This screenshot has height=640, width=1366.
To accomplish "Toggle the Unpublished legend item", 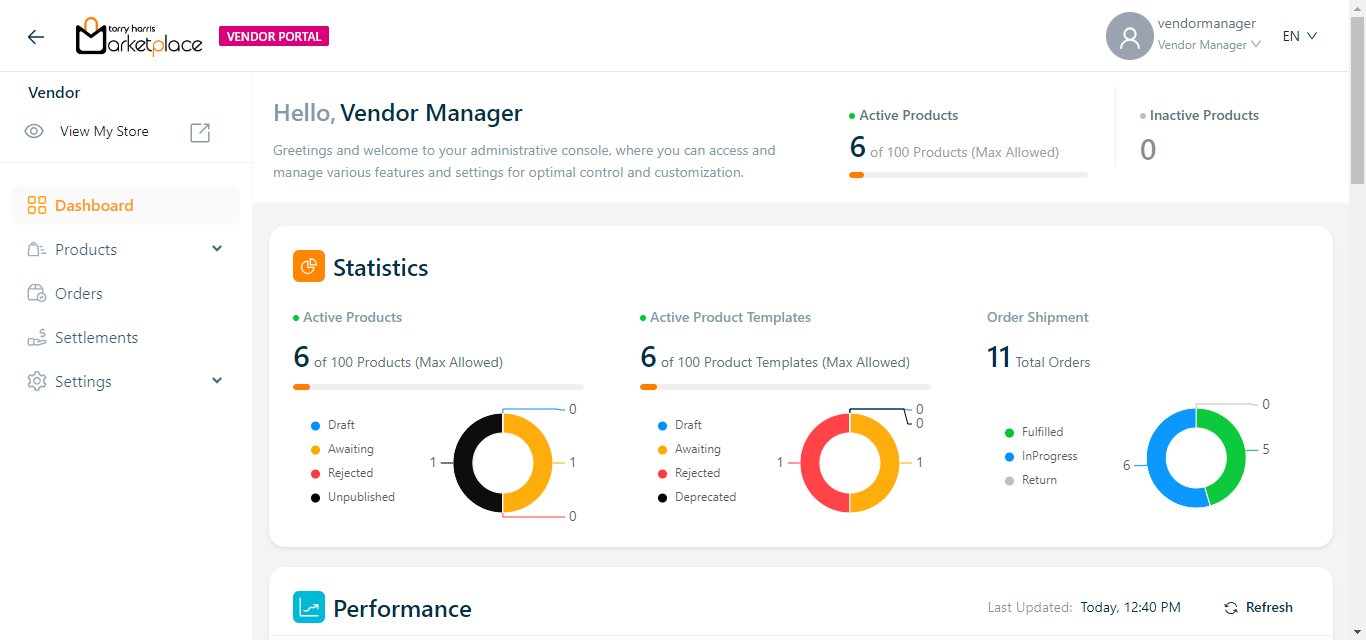I will pyautogui.click(x=360, y=497).
